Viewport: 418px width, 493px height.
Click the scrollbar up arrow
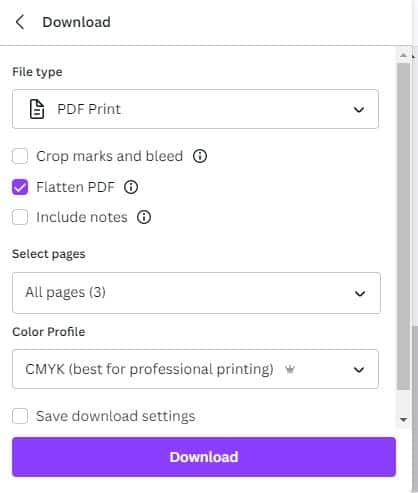click(x=404, y=55)
